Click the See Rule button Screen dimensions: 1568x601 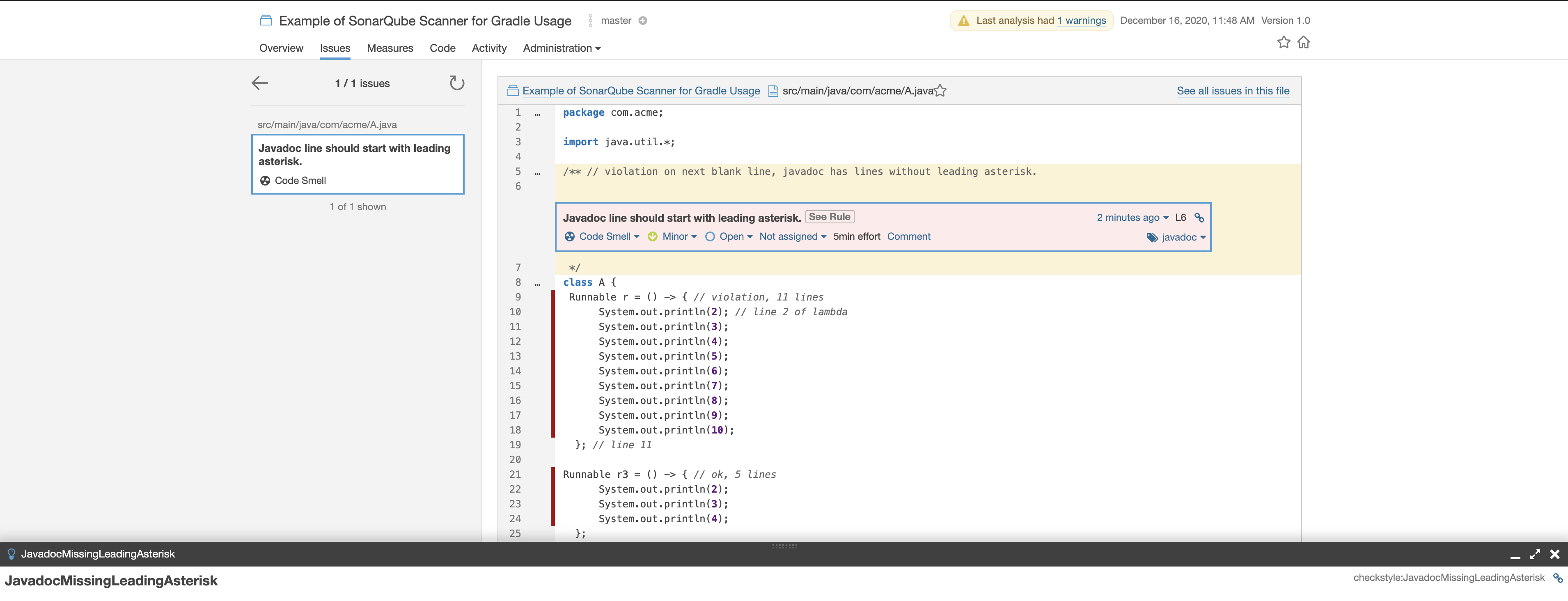[x=829, y=217]
